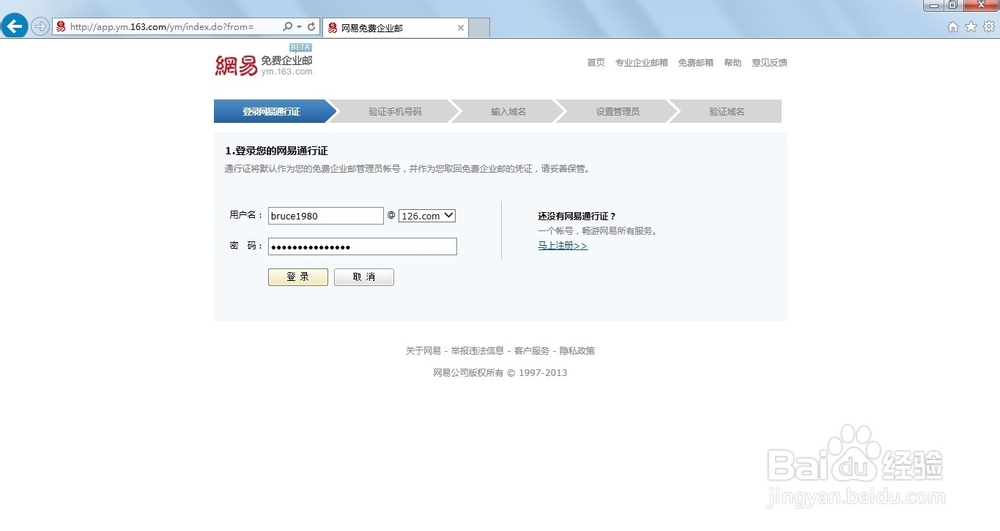Select the 输入域名 step
The width and height of the screenshot is (1000, 531).
pyautogui.click(x=508, y=111)
